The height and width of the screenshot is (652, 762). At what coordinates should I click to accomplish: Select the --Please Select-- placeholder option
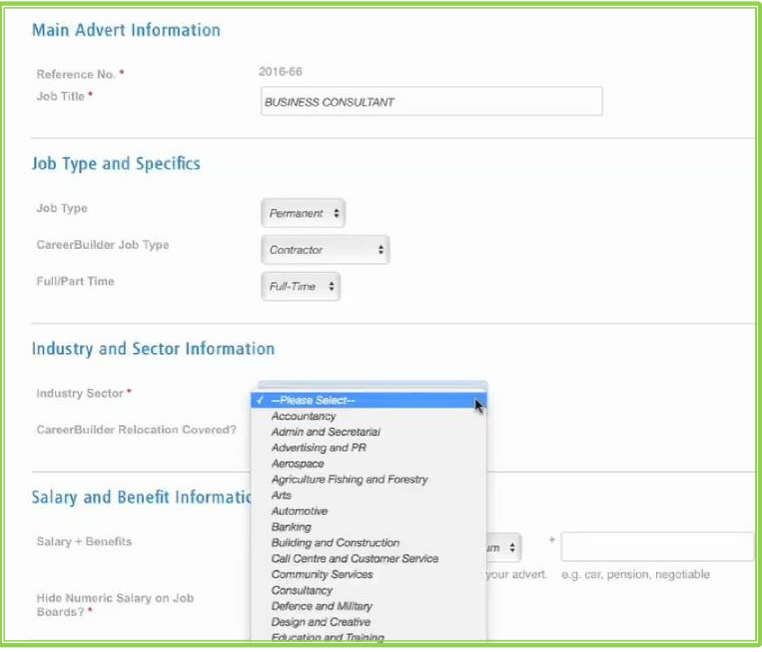point(313,400)
